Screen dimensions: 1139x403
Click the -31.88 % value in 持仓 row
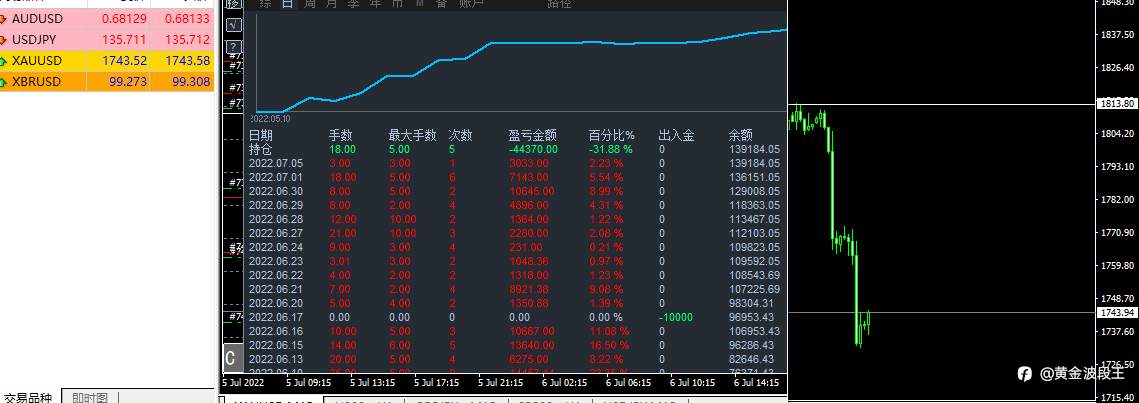[610, 150]
